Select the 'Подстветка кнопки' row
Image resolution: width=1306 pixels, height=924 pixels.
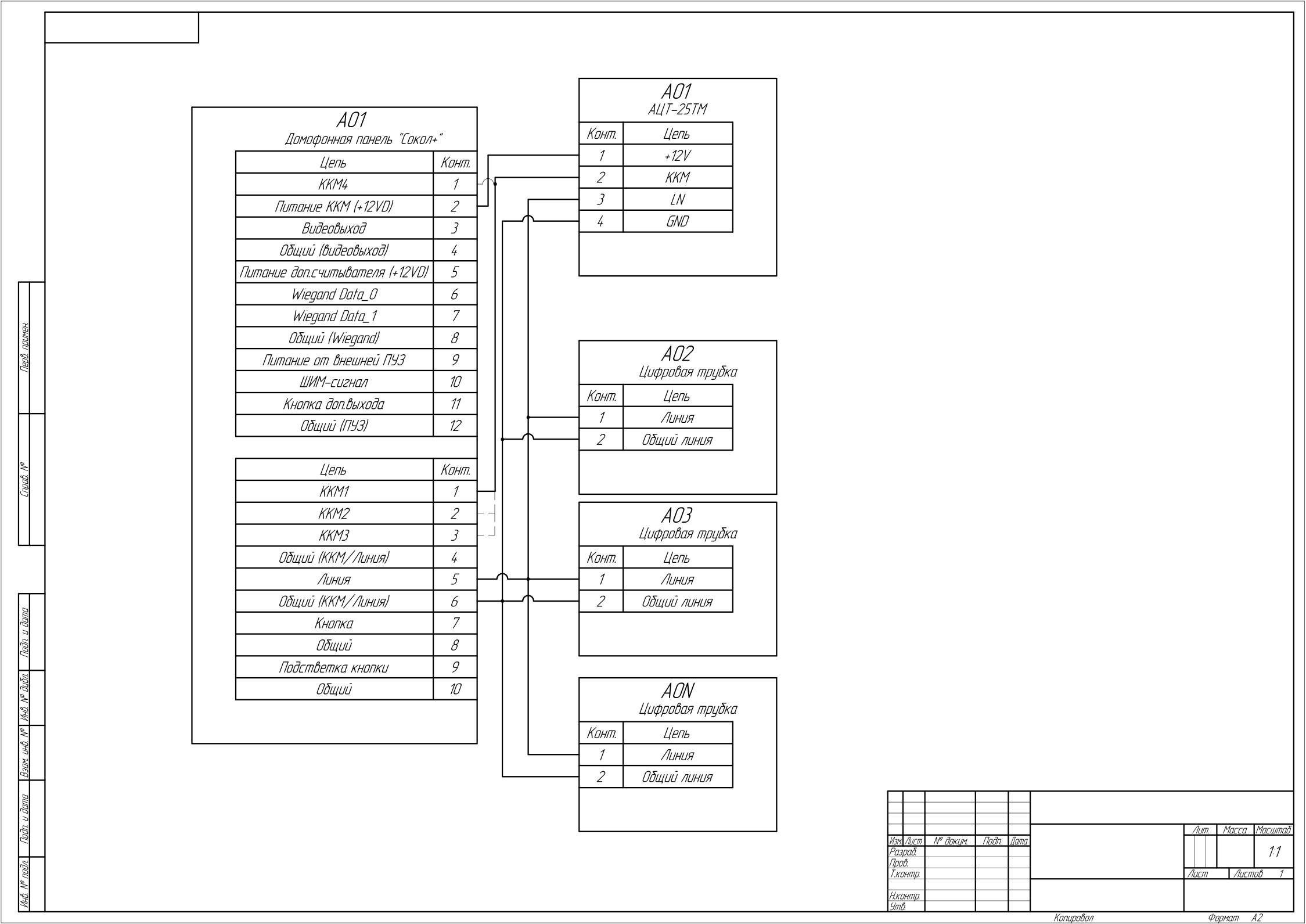(332, 667)
